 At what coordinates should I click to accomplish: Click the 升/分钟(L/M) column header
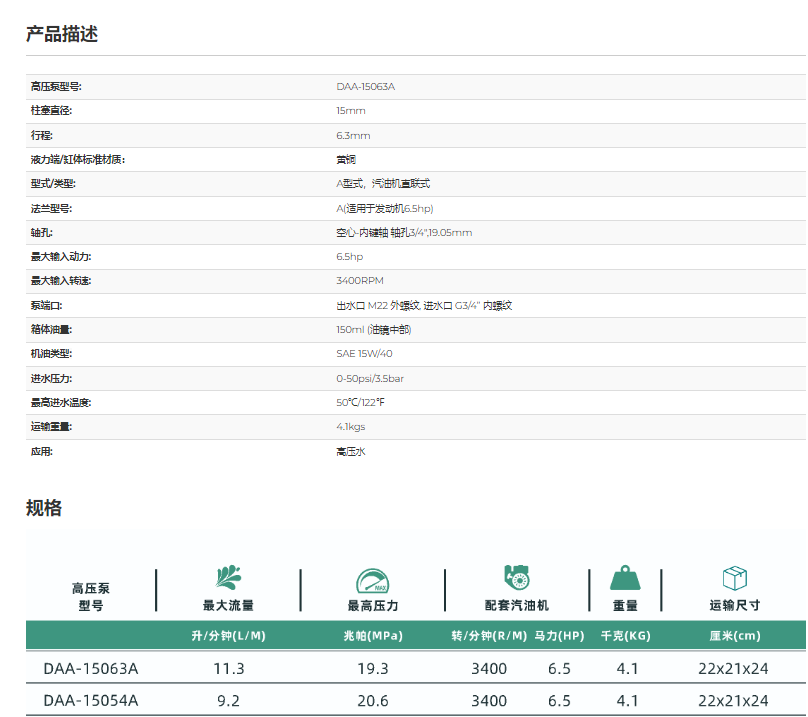(228, 636)
